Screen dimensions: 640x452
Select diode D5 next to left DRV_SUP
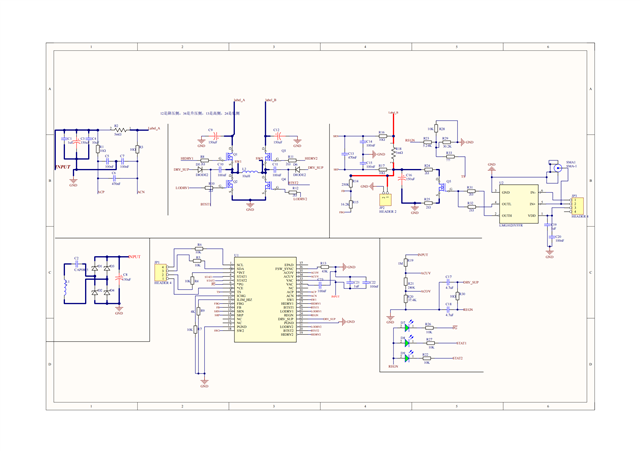click(x=200, y=169)
